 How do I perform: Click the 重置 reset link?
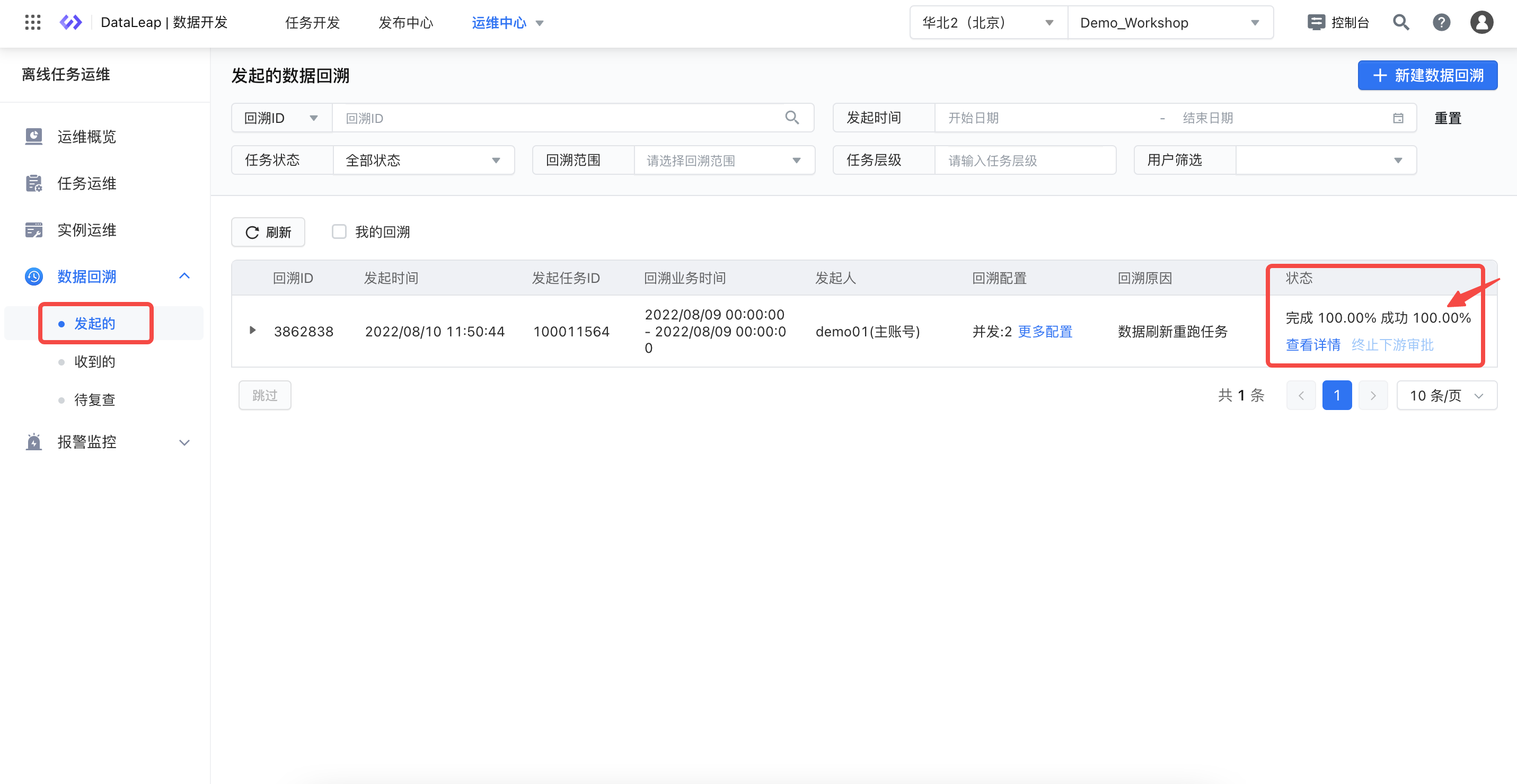tap(1448, 118)
